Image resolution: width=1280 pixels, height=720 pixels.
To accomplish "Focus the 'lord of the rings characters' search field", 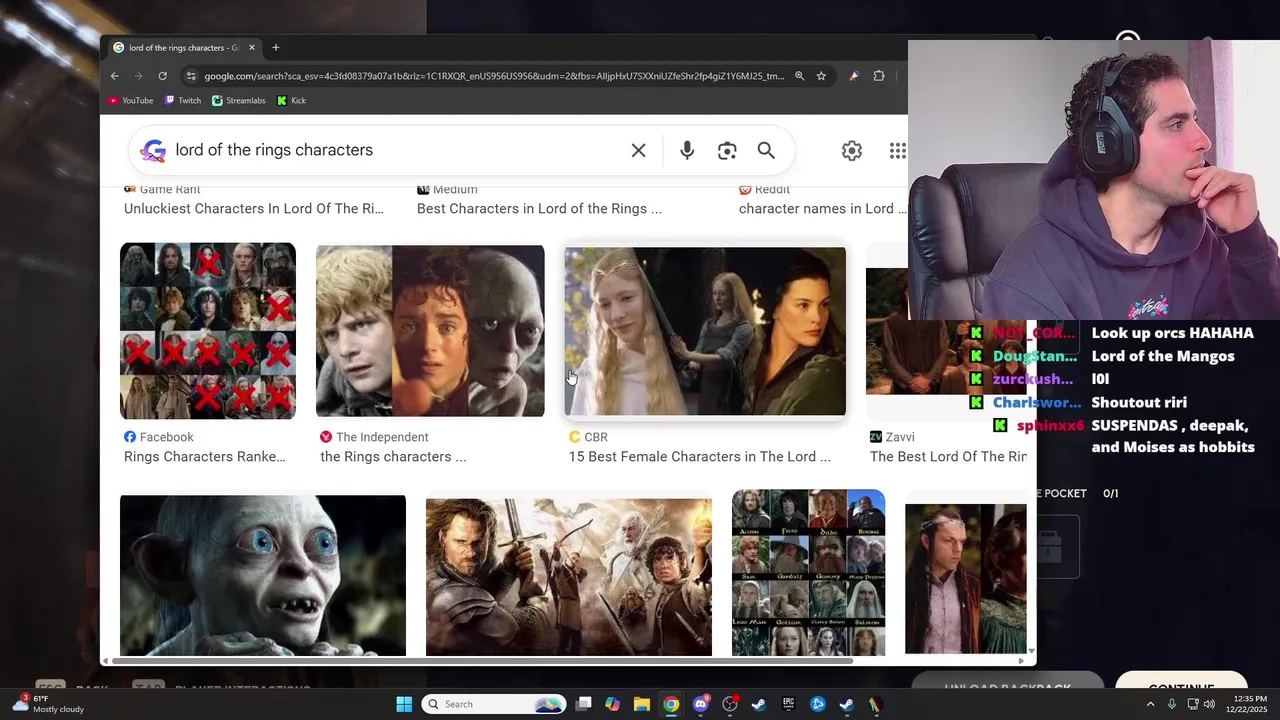I will [395, 150].
